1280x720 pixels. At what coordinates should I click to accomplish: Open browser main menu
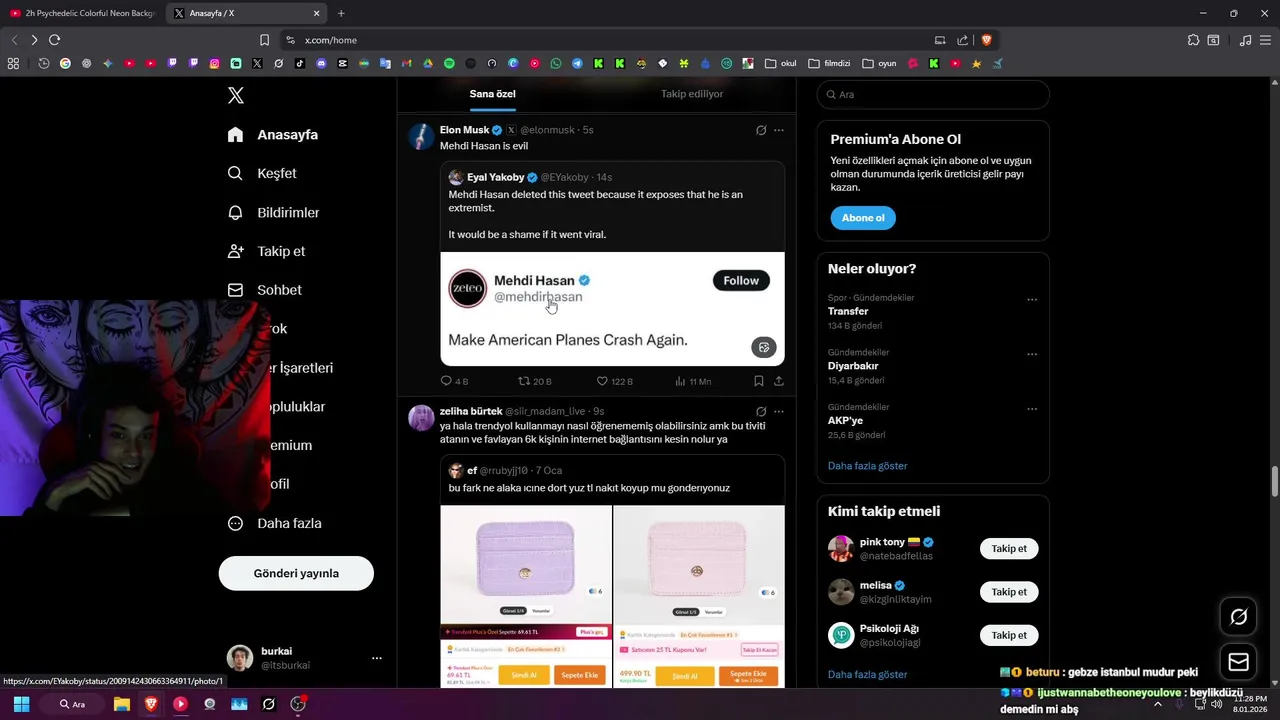[x=1266, y=40]
